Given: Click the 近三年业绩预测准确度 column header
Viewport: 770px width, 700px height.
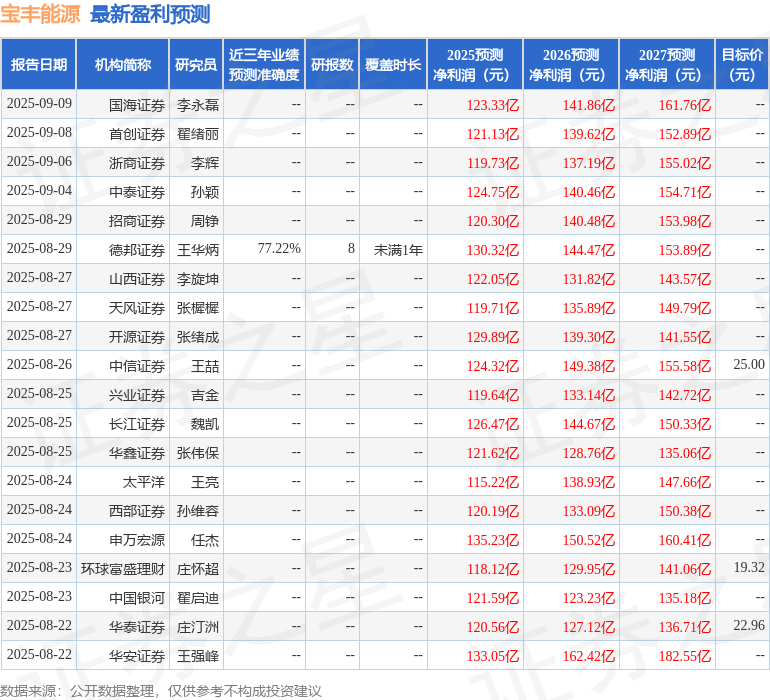Looking at the screenshot, I should (264, 65).
